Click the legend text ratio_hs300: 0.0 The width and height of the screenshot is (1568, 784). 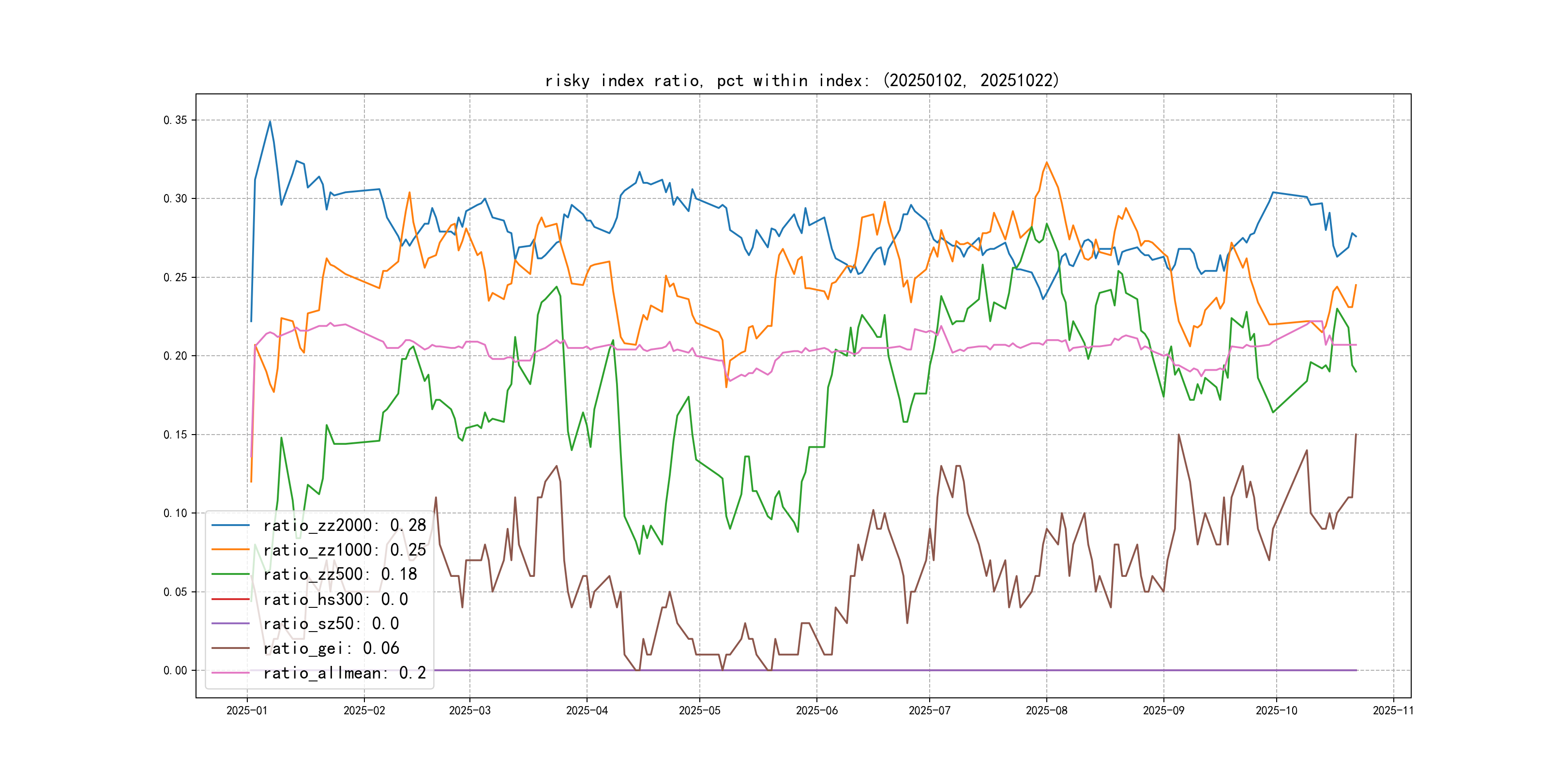(335, 599)
